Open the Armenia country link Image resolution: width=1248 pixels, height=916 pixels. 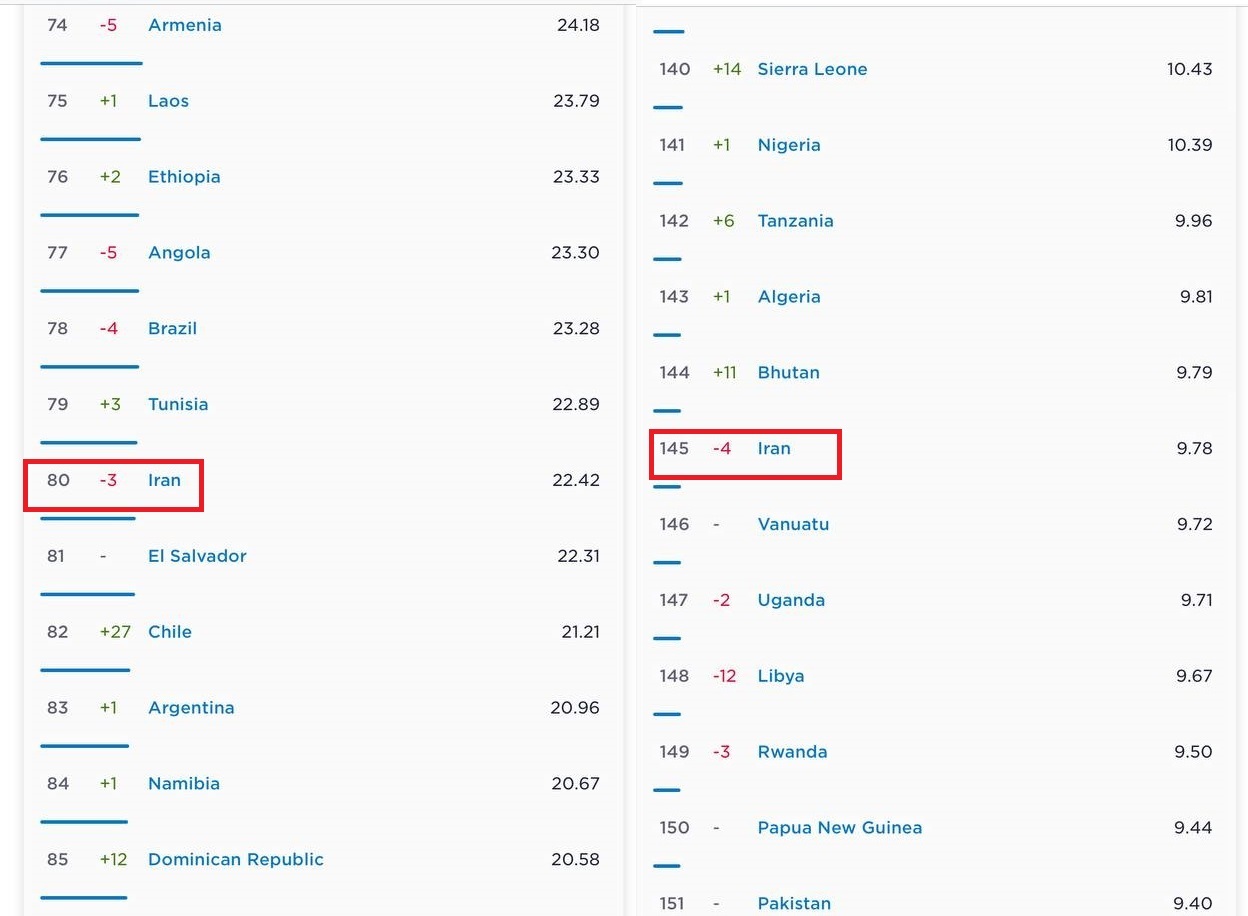[x=185, y=25]
